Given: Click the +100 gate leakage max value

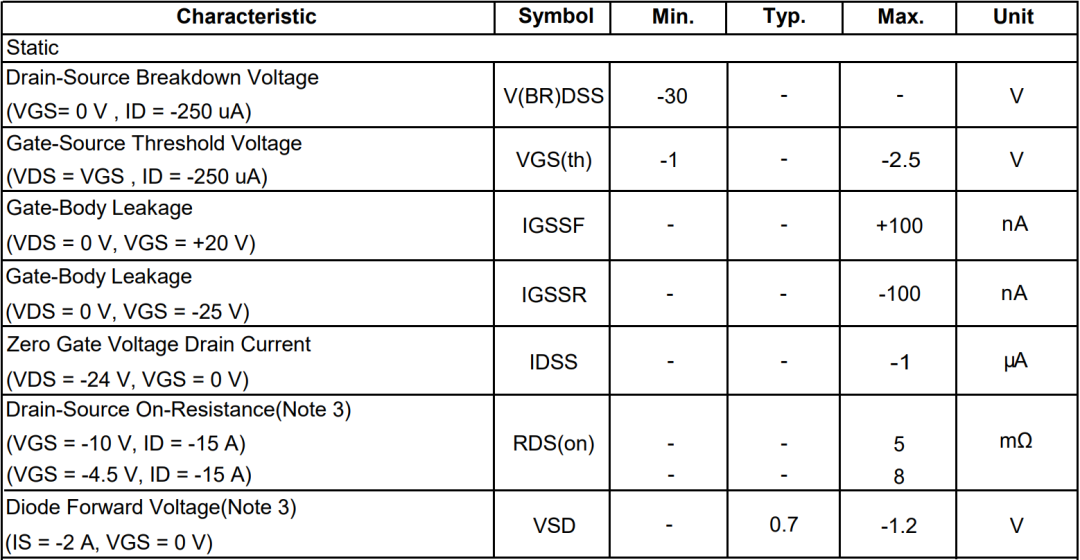Looking at the screenshot, I should coord(899,226).
